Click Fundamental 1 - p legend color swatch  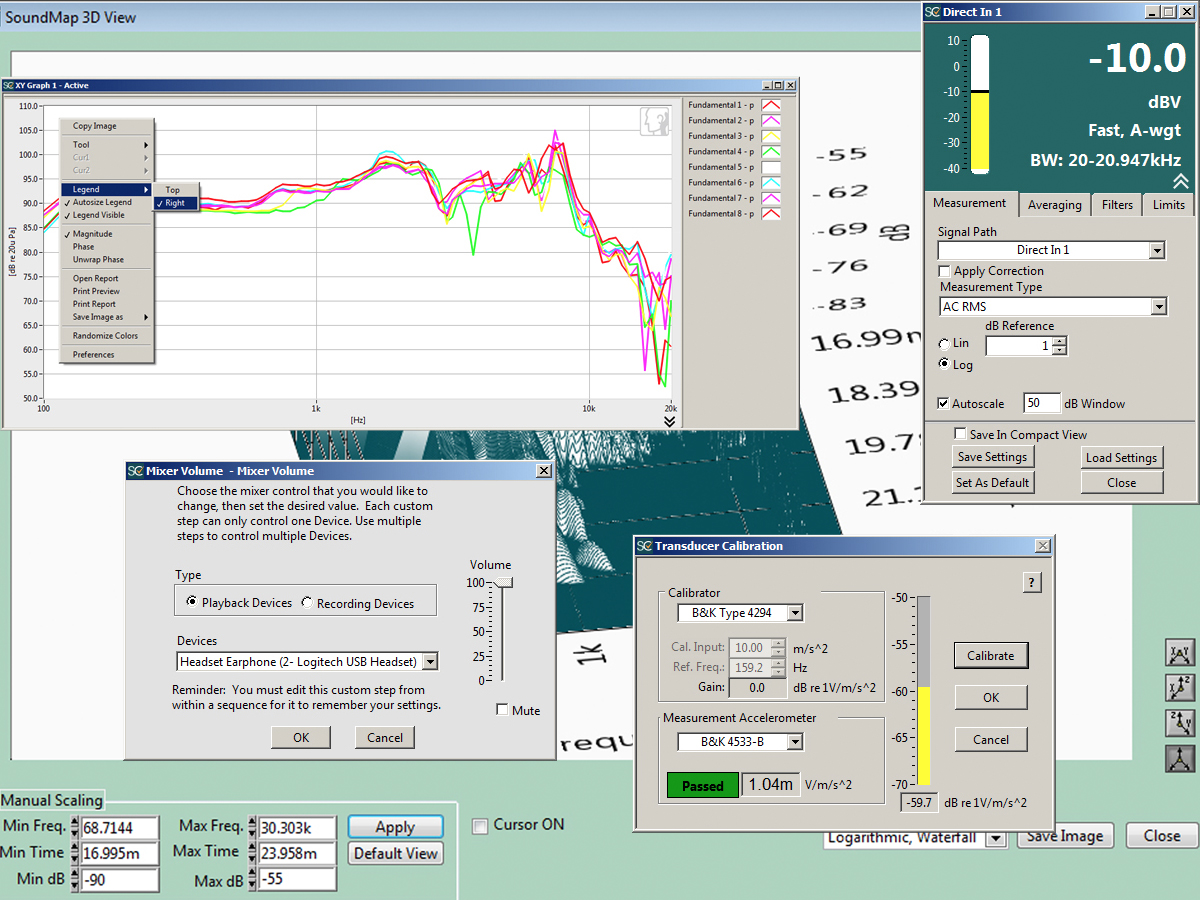[771, 105]
